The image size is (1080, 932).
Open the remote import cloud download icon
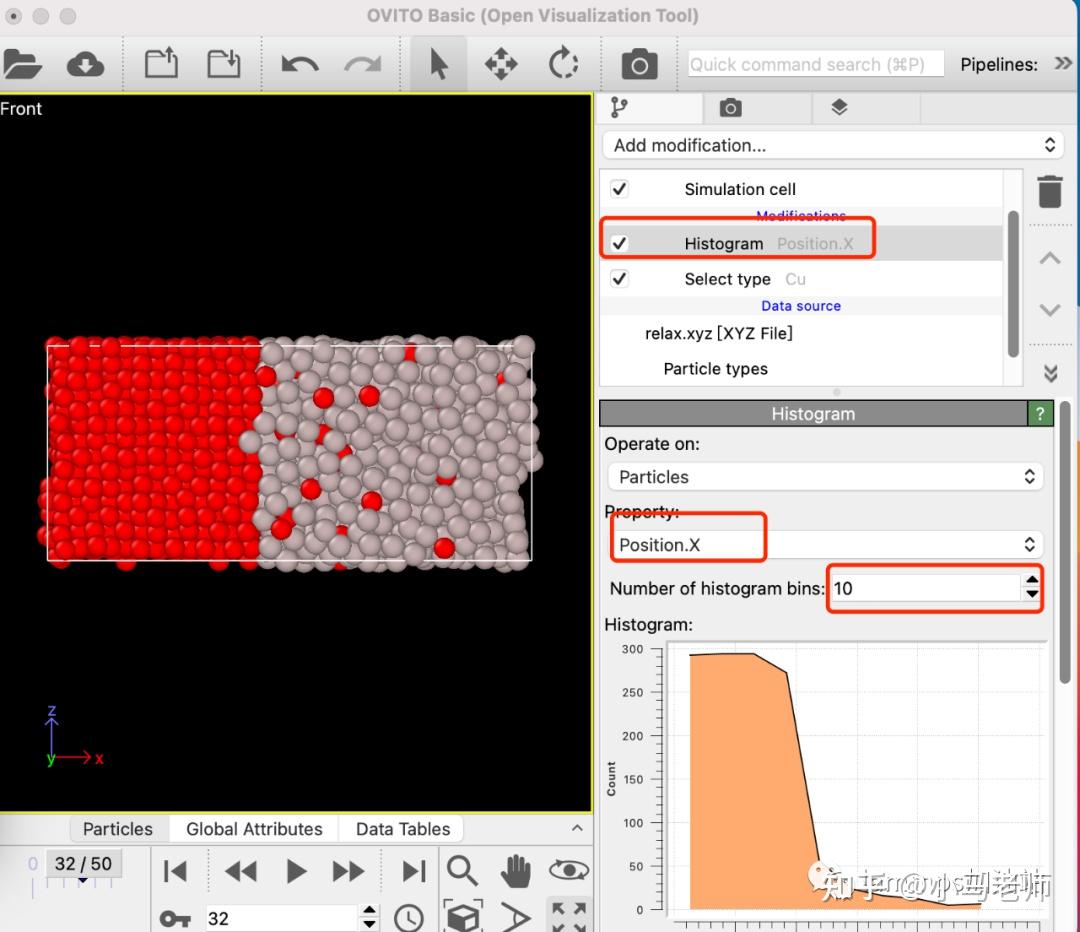tap(85, 65)
